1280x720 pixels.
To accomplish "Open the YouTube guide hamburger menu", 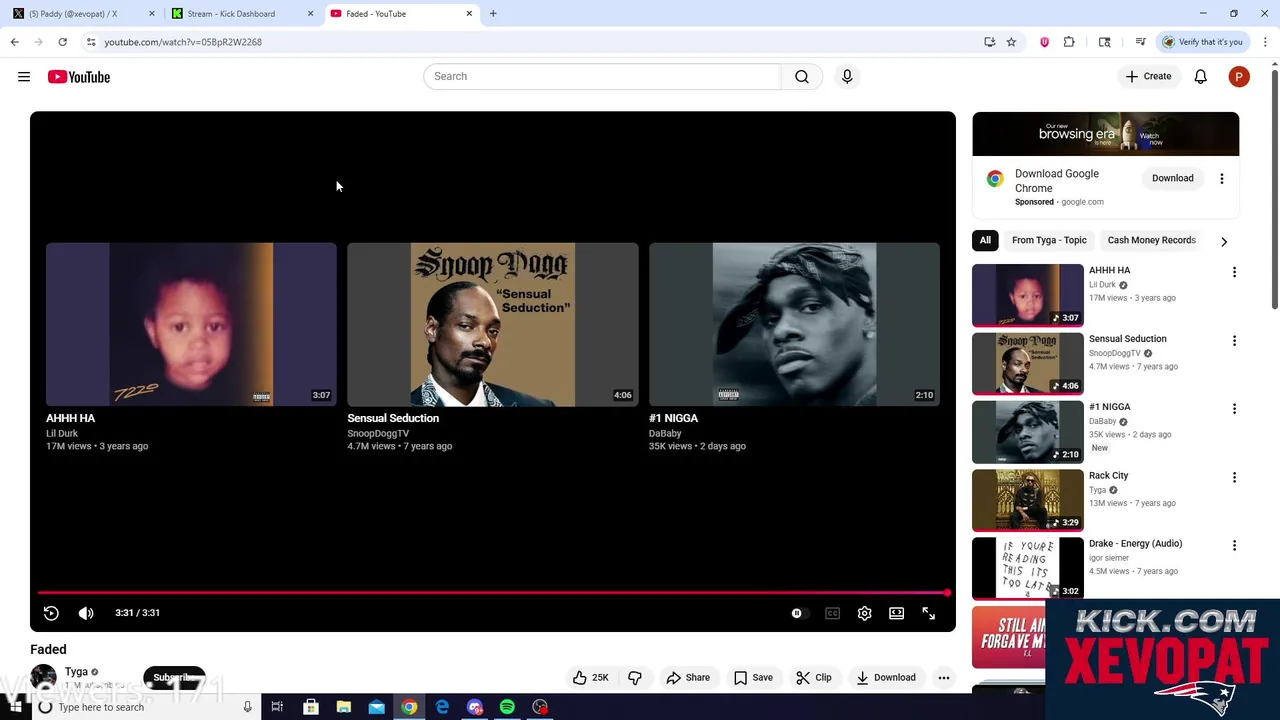I will pyautogui.click(x=24, y=77).
